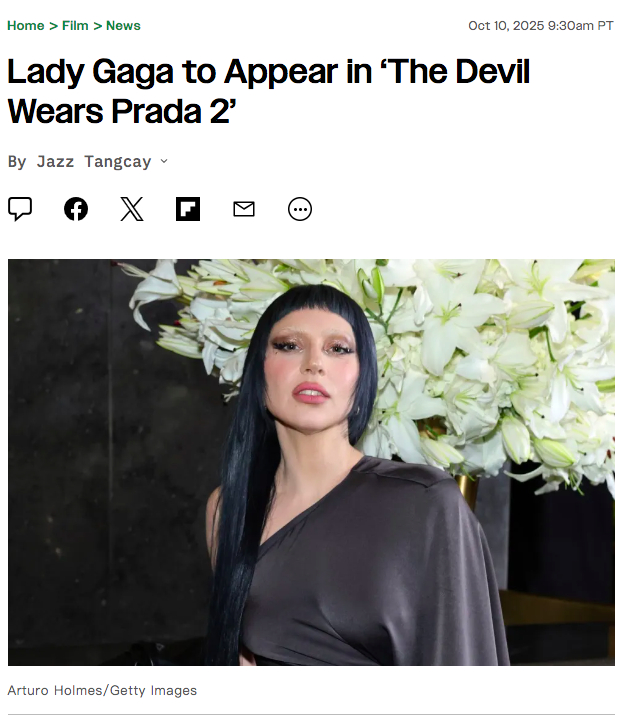Viewport: 642px width, 716px height.
Task: Email the article using envelope icon
Action: [244, 209]
